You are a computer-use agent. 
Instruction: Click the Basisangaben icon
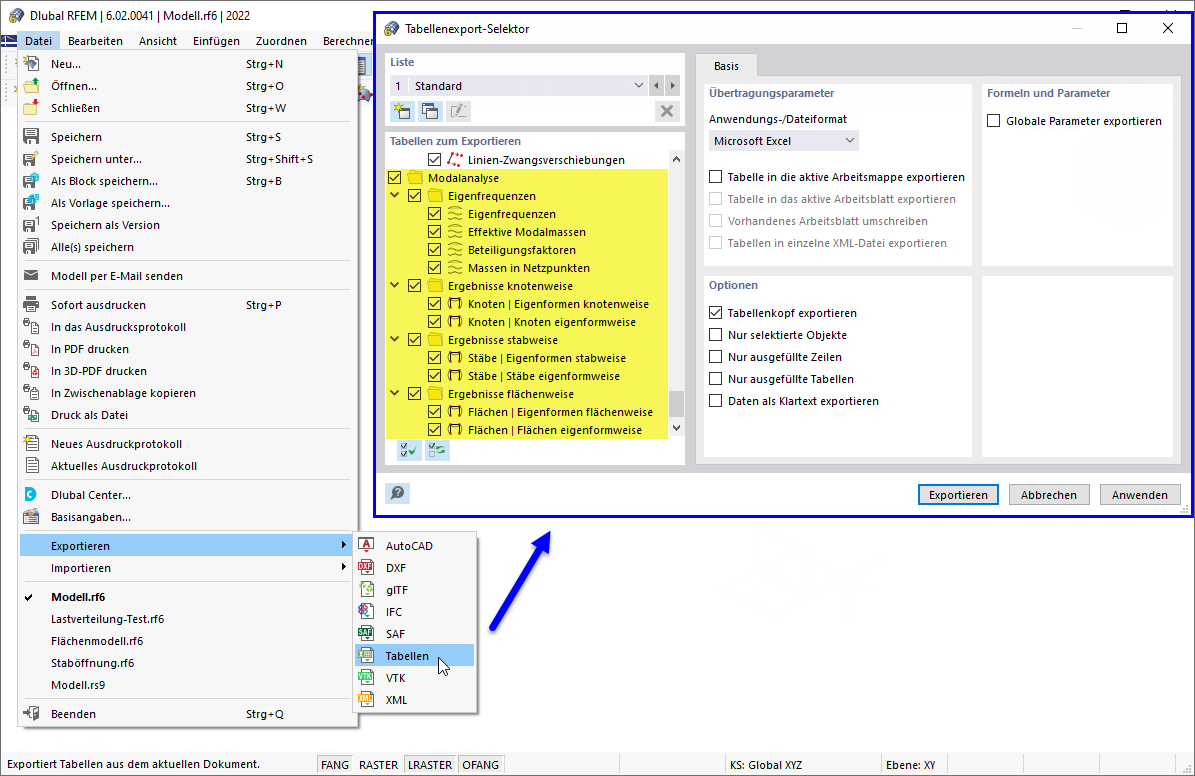click(x=31, y=517)
